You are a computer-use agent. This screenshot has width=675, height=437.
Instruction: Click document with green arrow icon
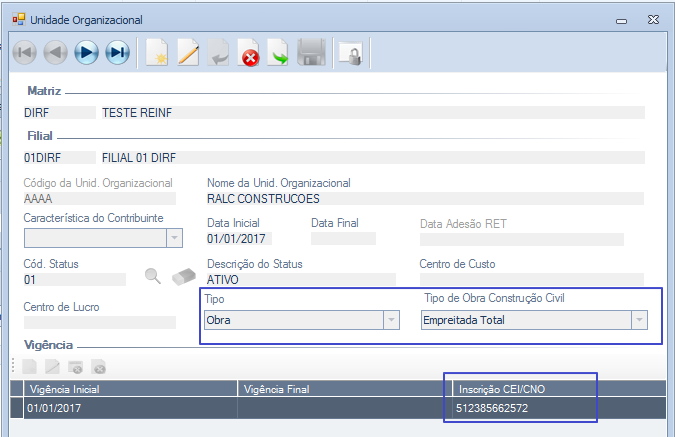(x=278, y=53)
